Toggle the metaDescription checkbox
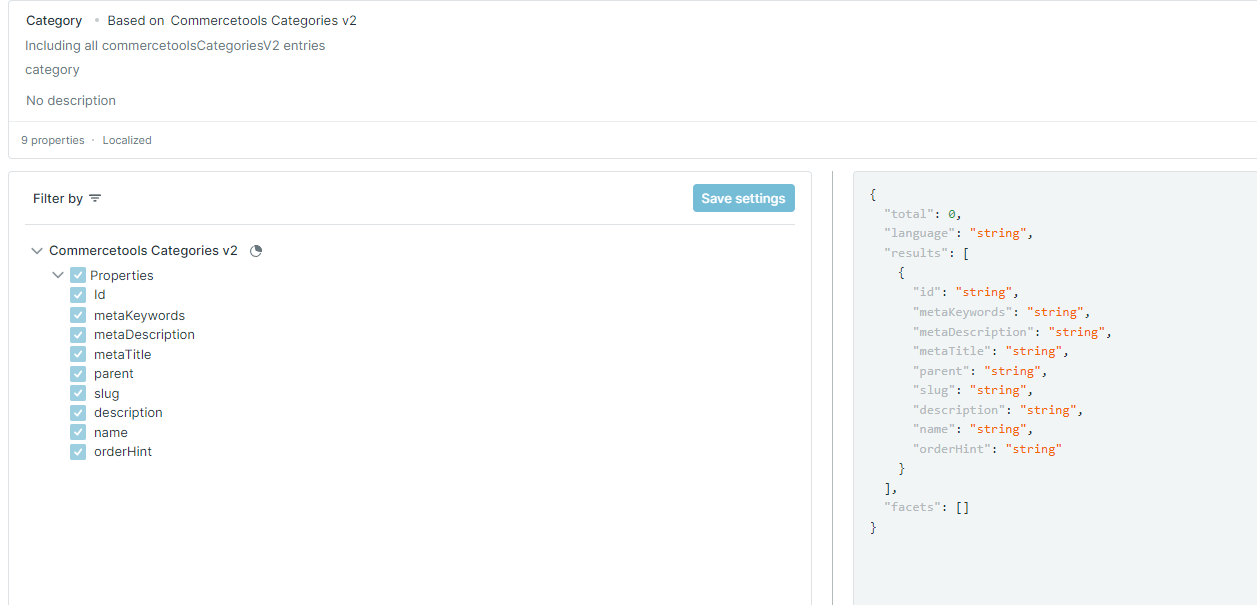 (x=78, y=334)
